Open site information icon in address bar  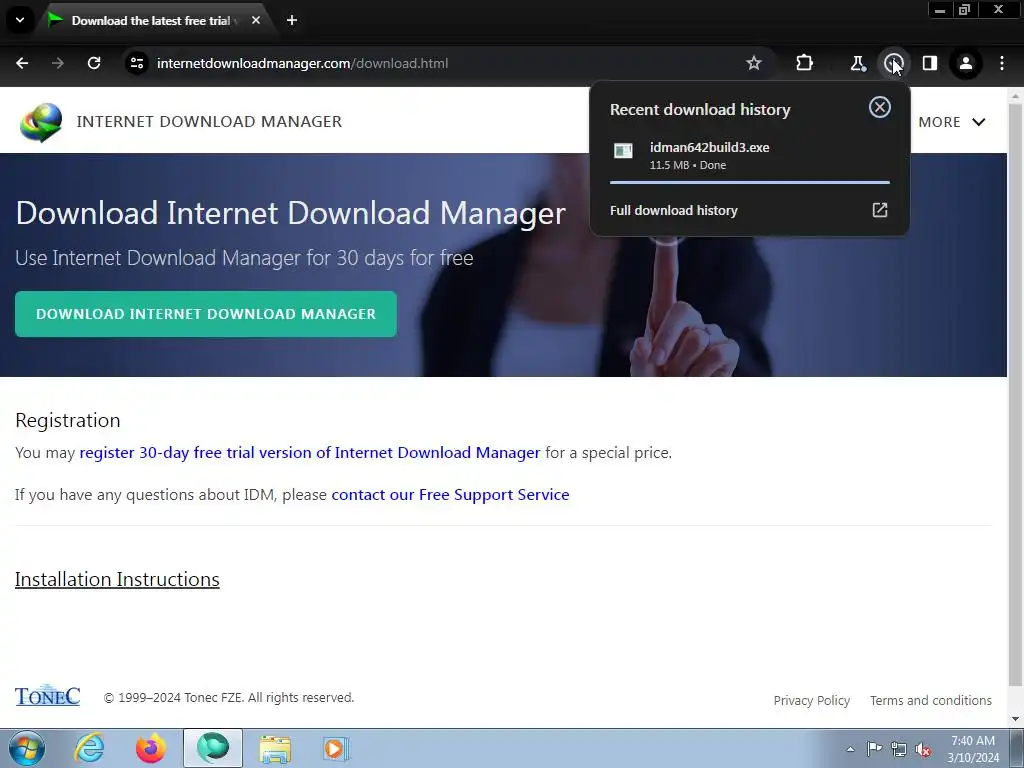pos(136,63)
